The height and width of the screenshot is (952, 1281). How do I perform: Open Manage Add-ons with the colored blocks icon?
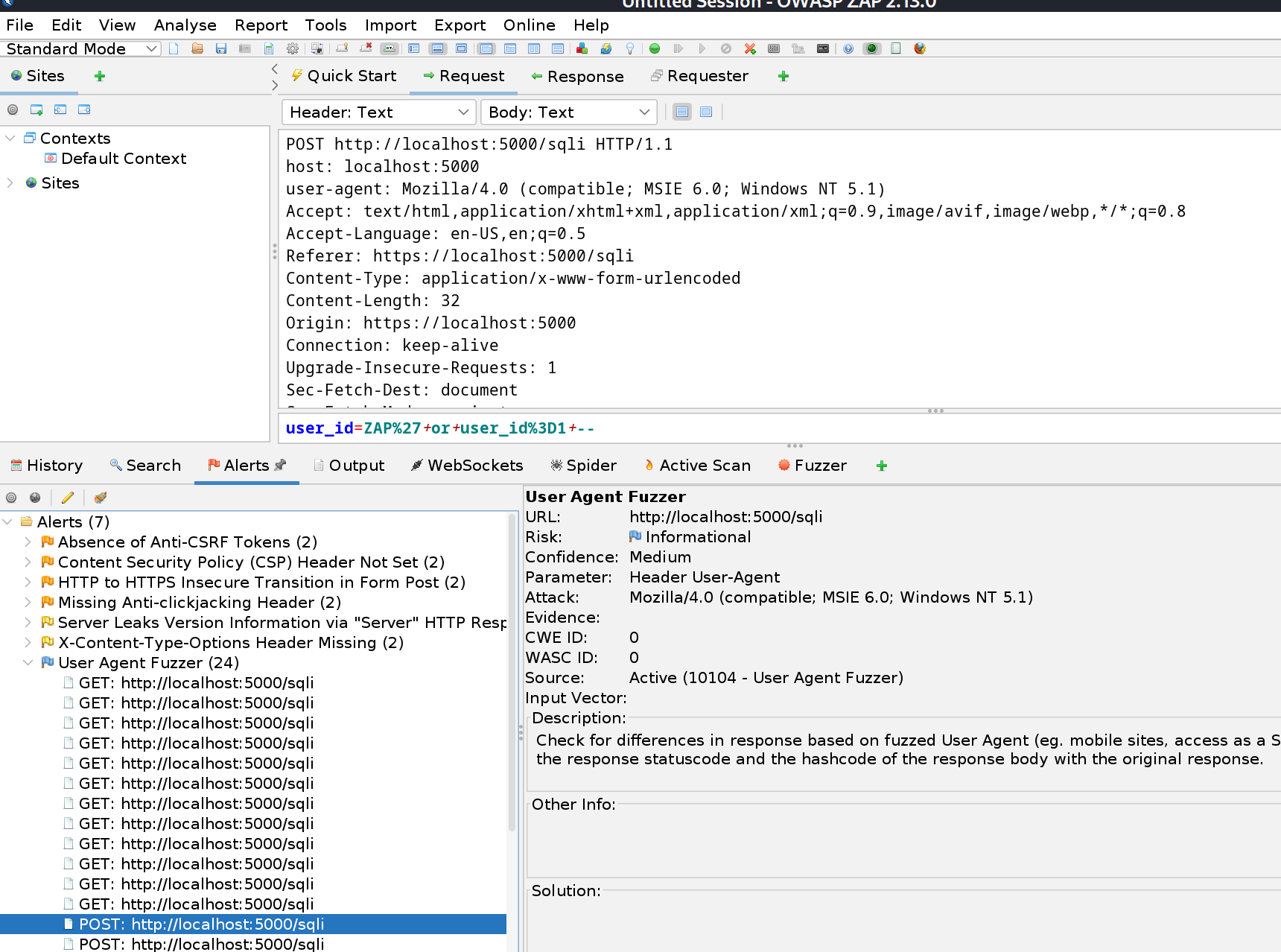click(x=581, y=48)
